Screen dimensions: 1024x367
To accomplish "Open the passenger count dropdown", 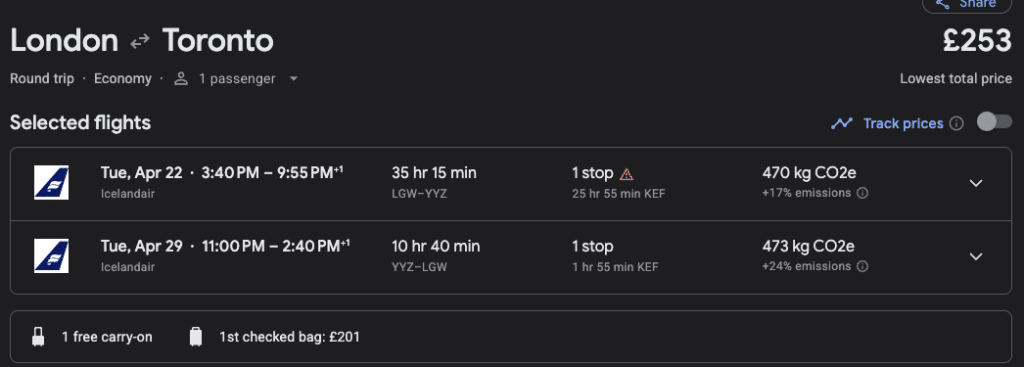I will (x=293, y=79).
